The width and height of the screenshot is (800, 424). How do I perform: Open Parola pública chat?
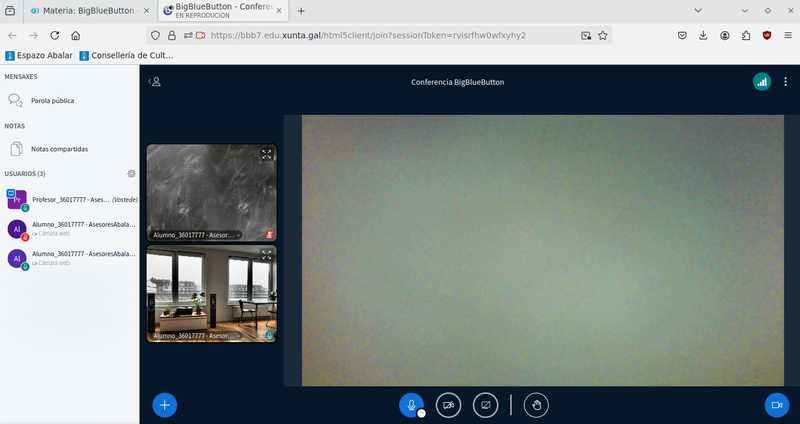pos(52,101)
